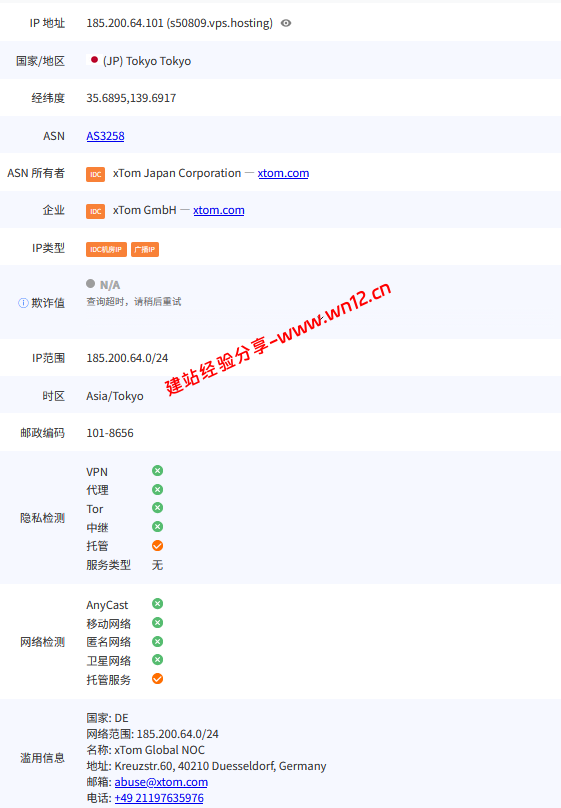Select the IP address 185.200.64.101 text
This screenshot has width=561, height=808.
[125, 23]
